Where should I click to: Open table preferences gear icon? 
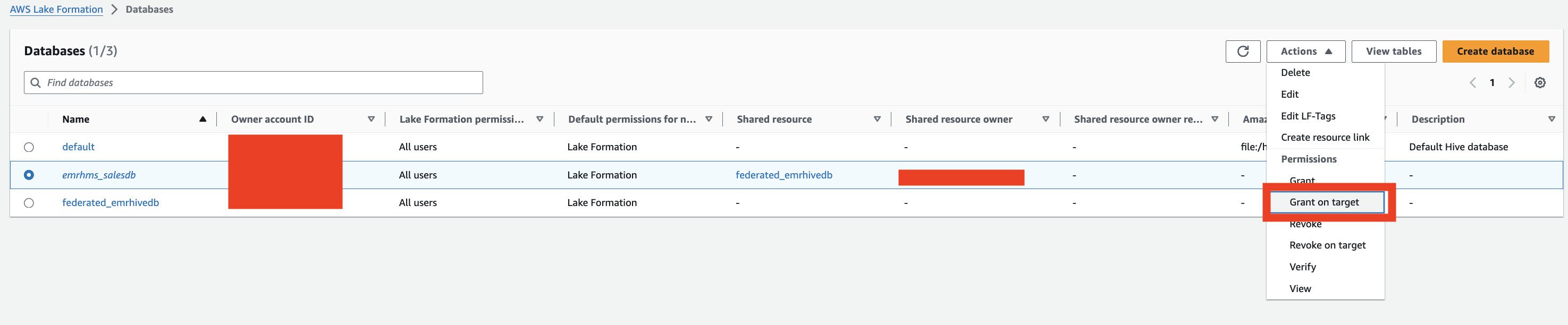[x=1539, y=83]
